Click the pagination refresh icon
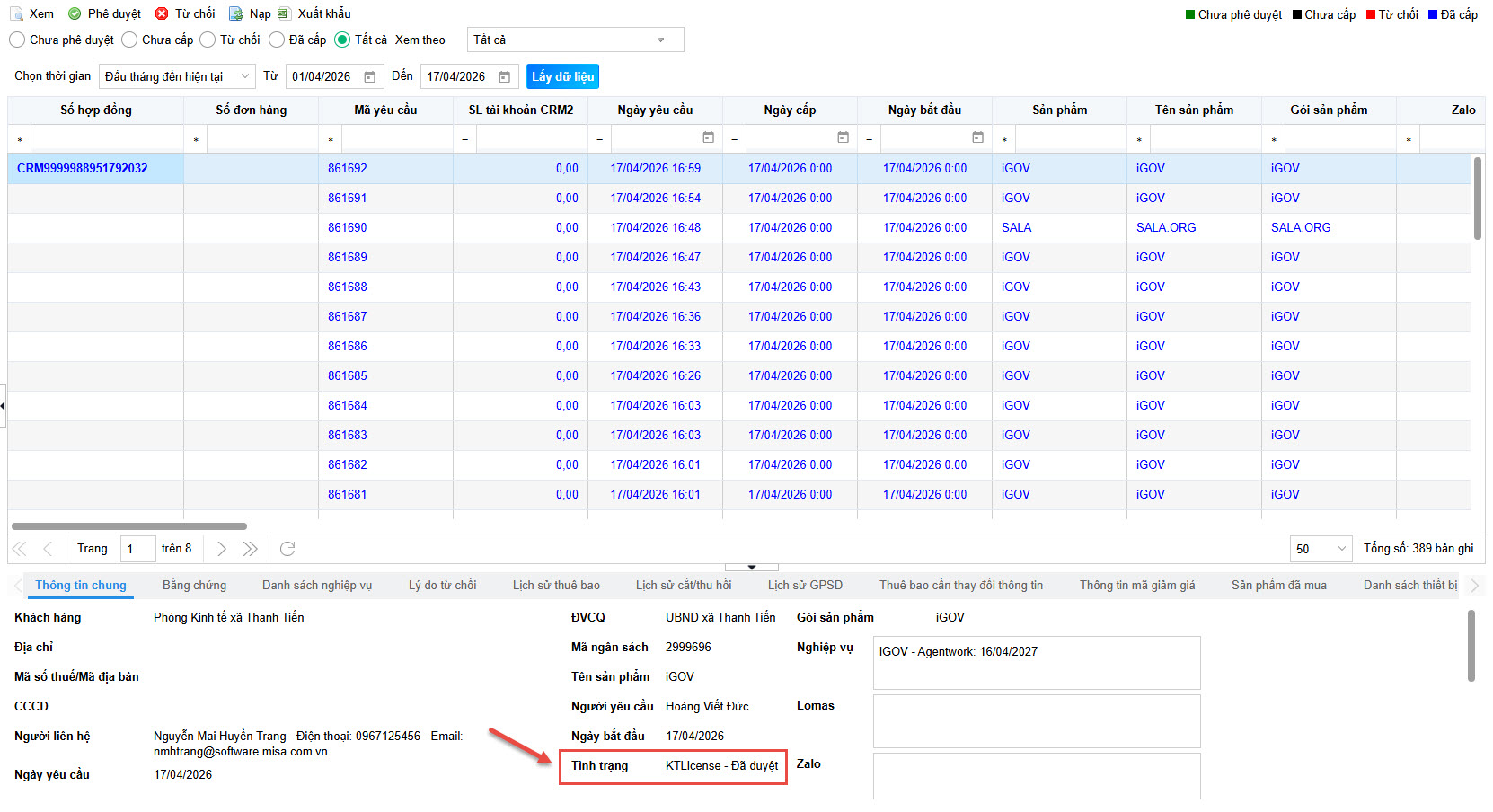Image resolution: width=1493 pixels, height=812 pixels. 287,549
